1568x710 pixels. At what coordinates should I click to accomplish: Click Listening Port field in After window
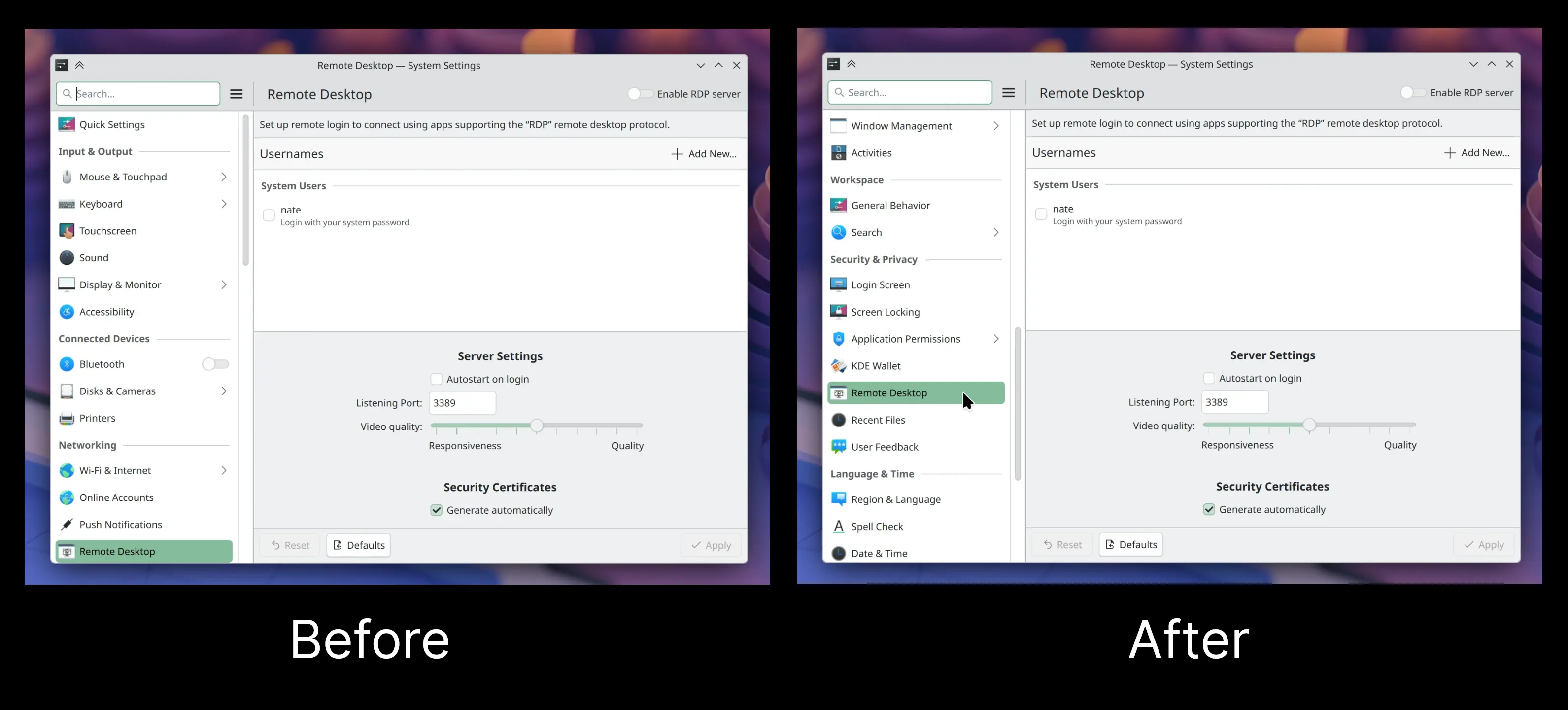[1235, 402]
